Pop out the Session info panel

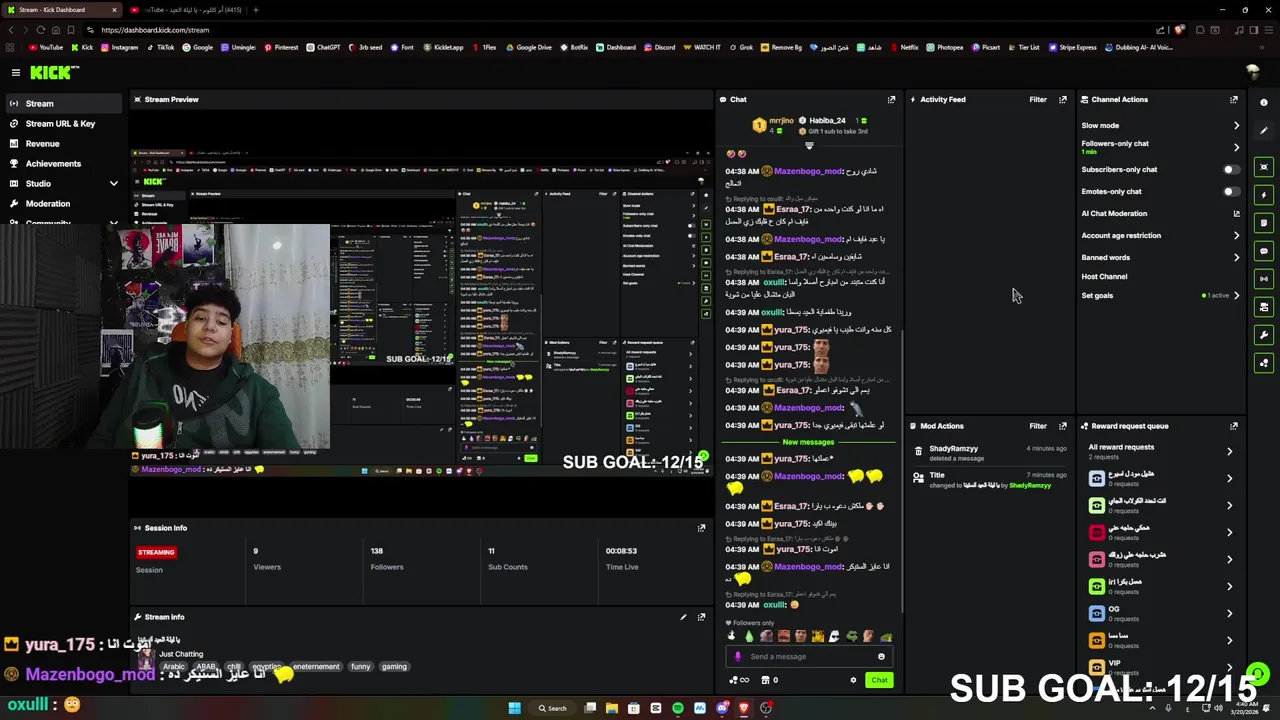click(x=701, y=528)
